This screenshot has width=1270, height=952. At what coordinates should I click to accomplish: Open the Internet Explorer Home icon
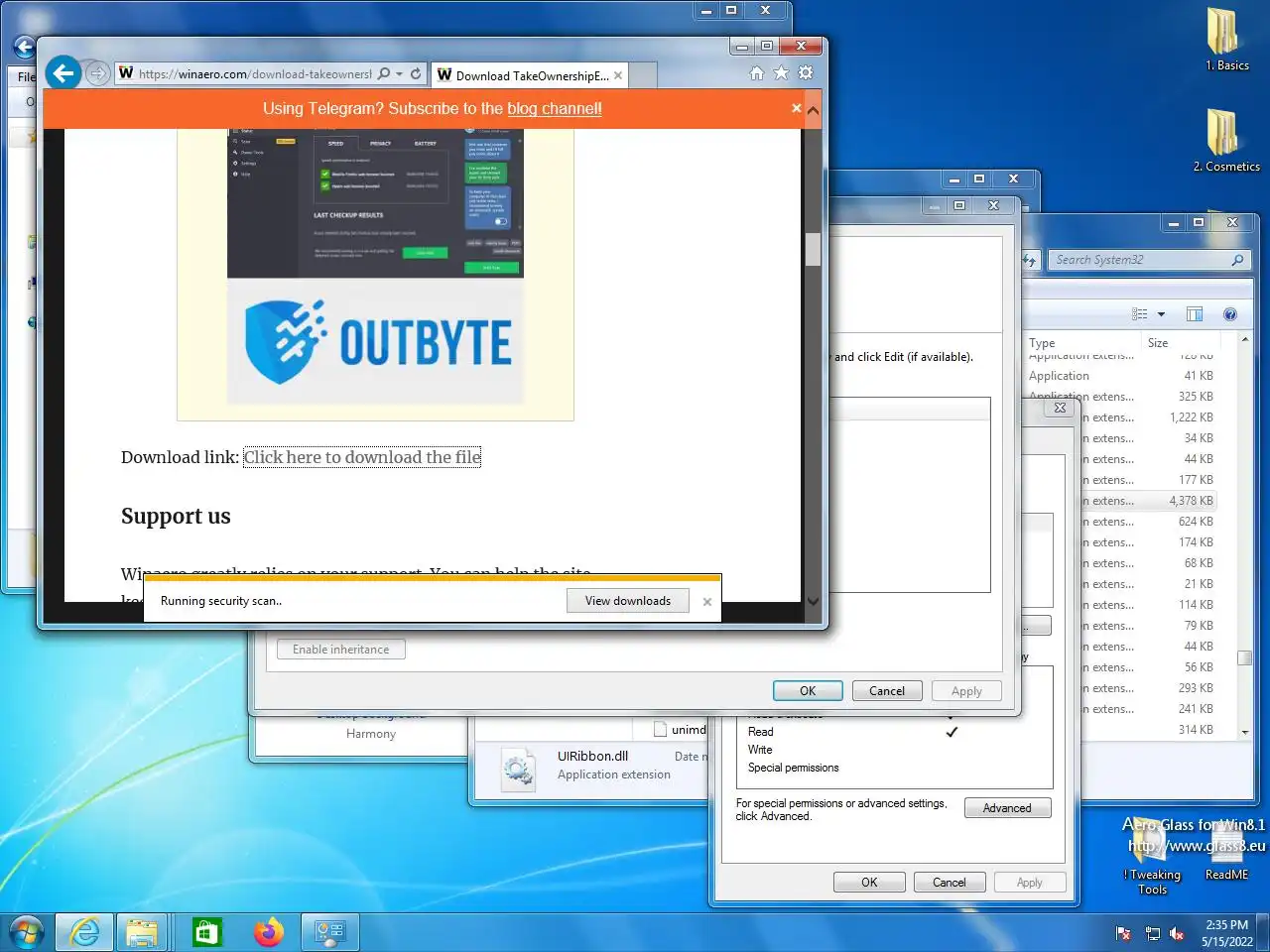point(757,73)
